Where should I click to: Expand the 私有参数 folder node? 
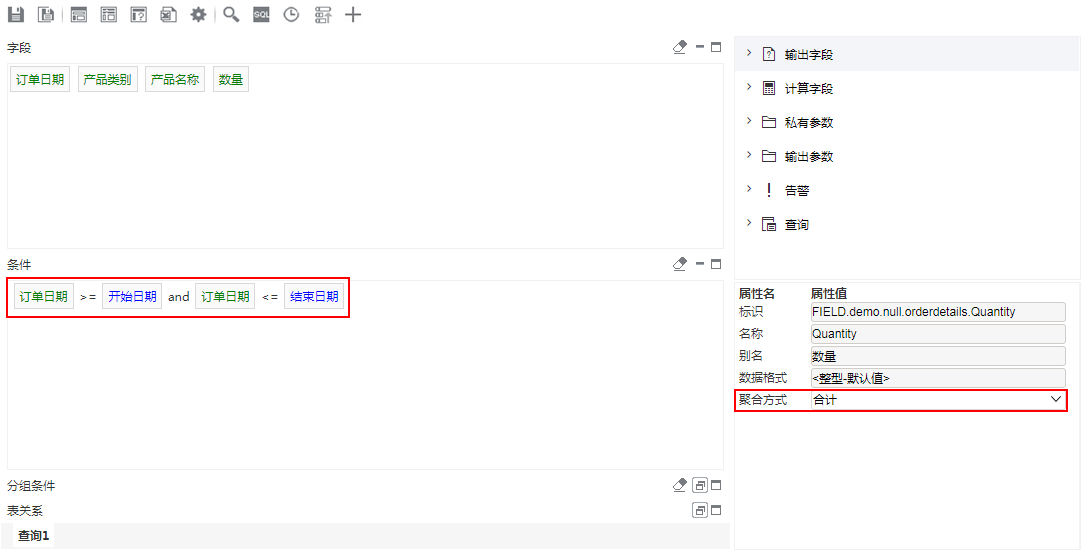tap(749, 120)
